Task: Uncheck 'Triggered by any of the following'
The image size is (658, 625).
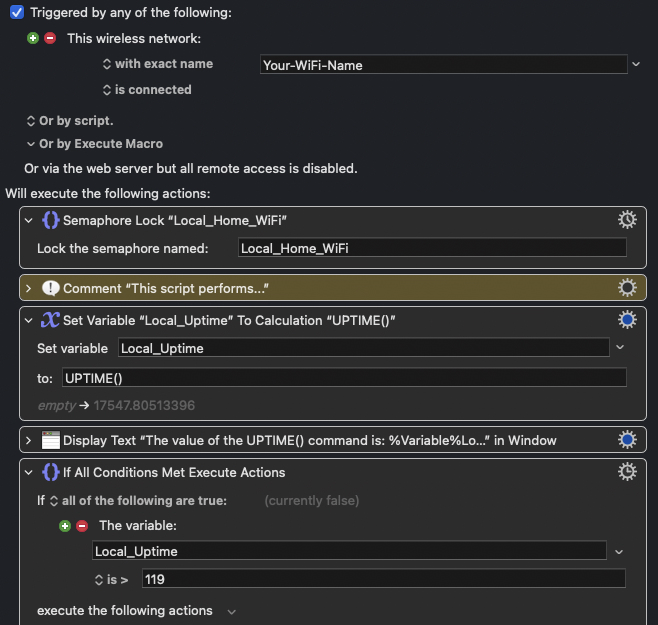Action: coord(17,12)
